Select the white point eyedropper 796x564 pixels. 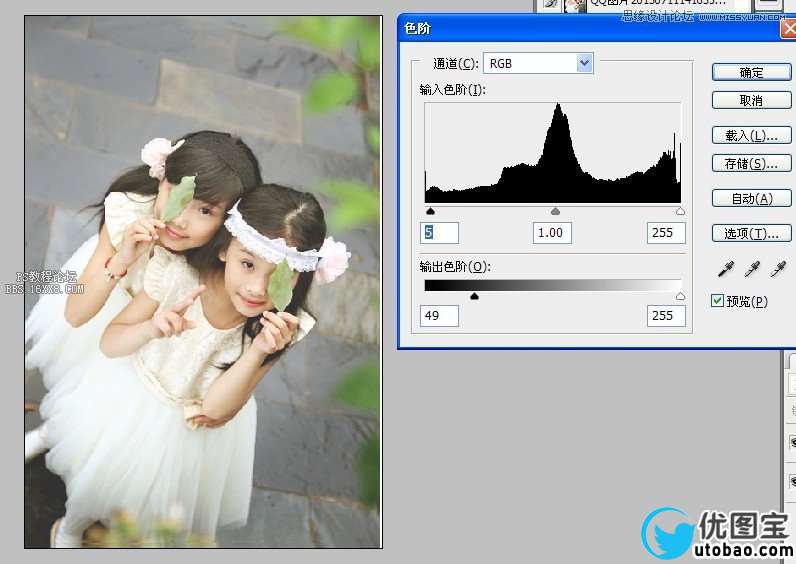coord(778,269)
